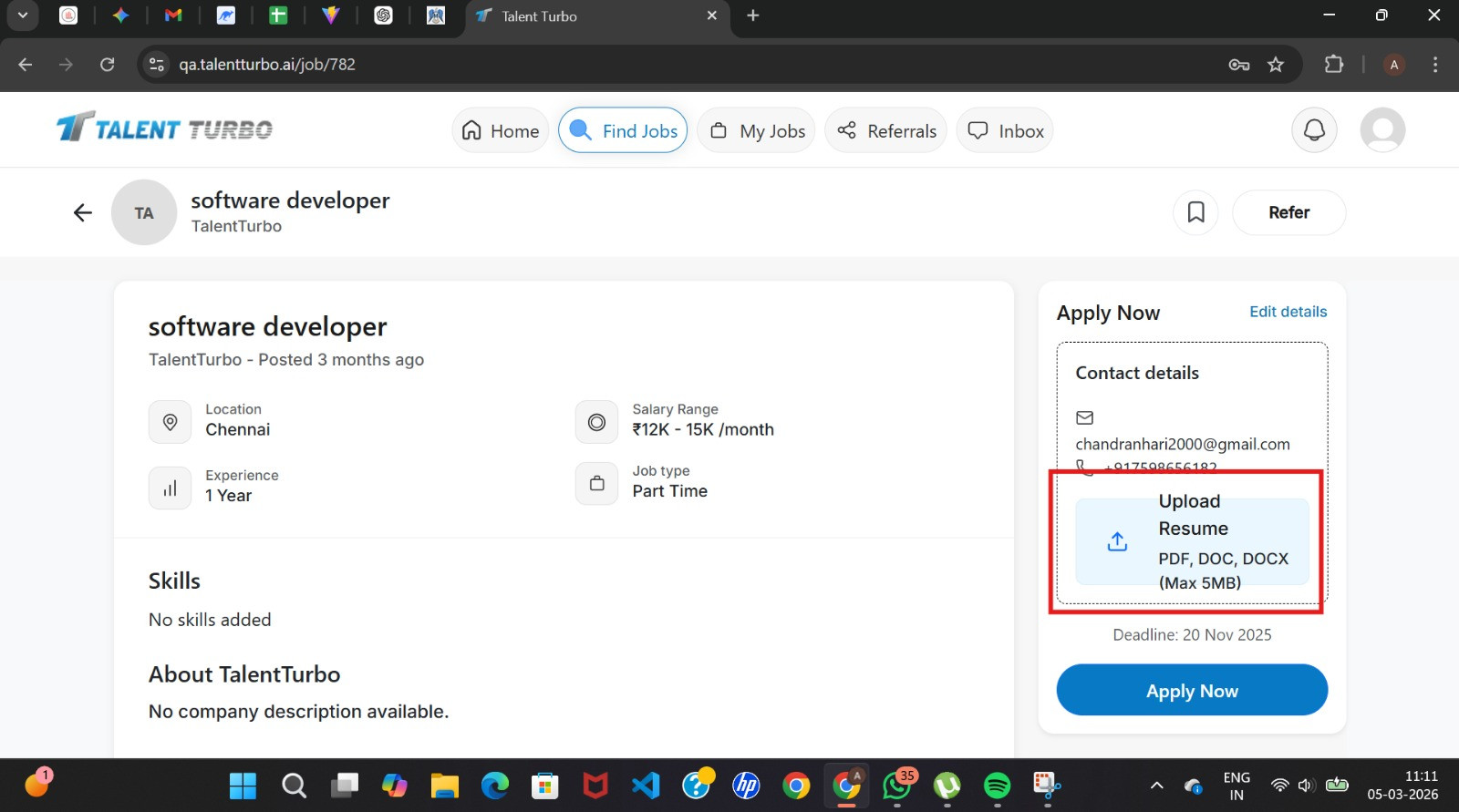This screenshot has width=1459, height=812.
Task: Open notifications bell
Action: pyautogui.click(x=1314, y=130)
